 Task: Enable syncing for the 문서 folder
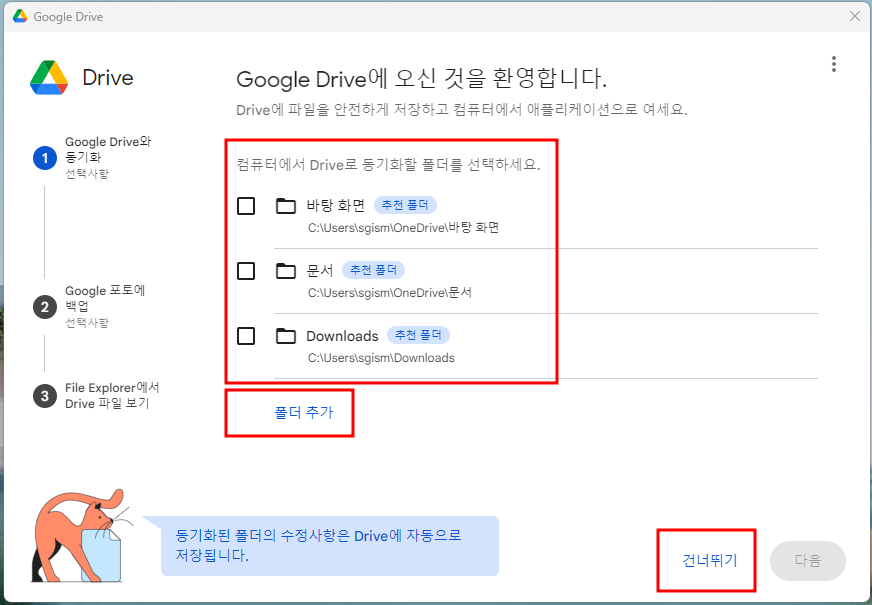pyautogui.click(x=245, y=270)
